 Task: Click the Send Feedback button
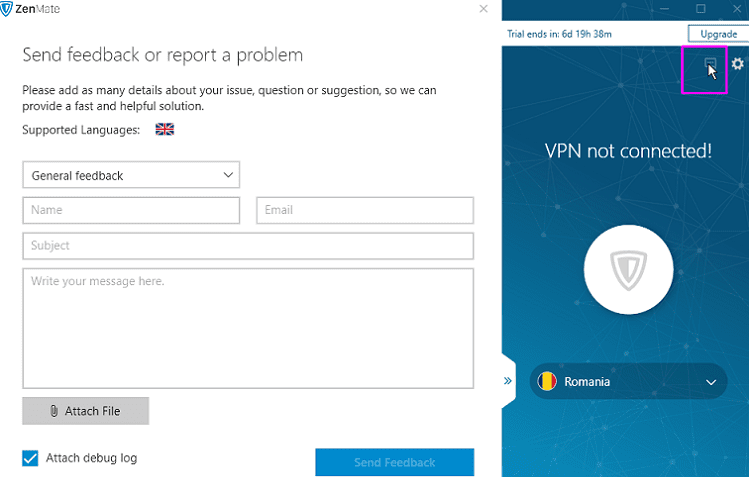395,462
